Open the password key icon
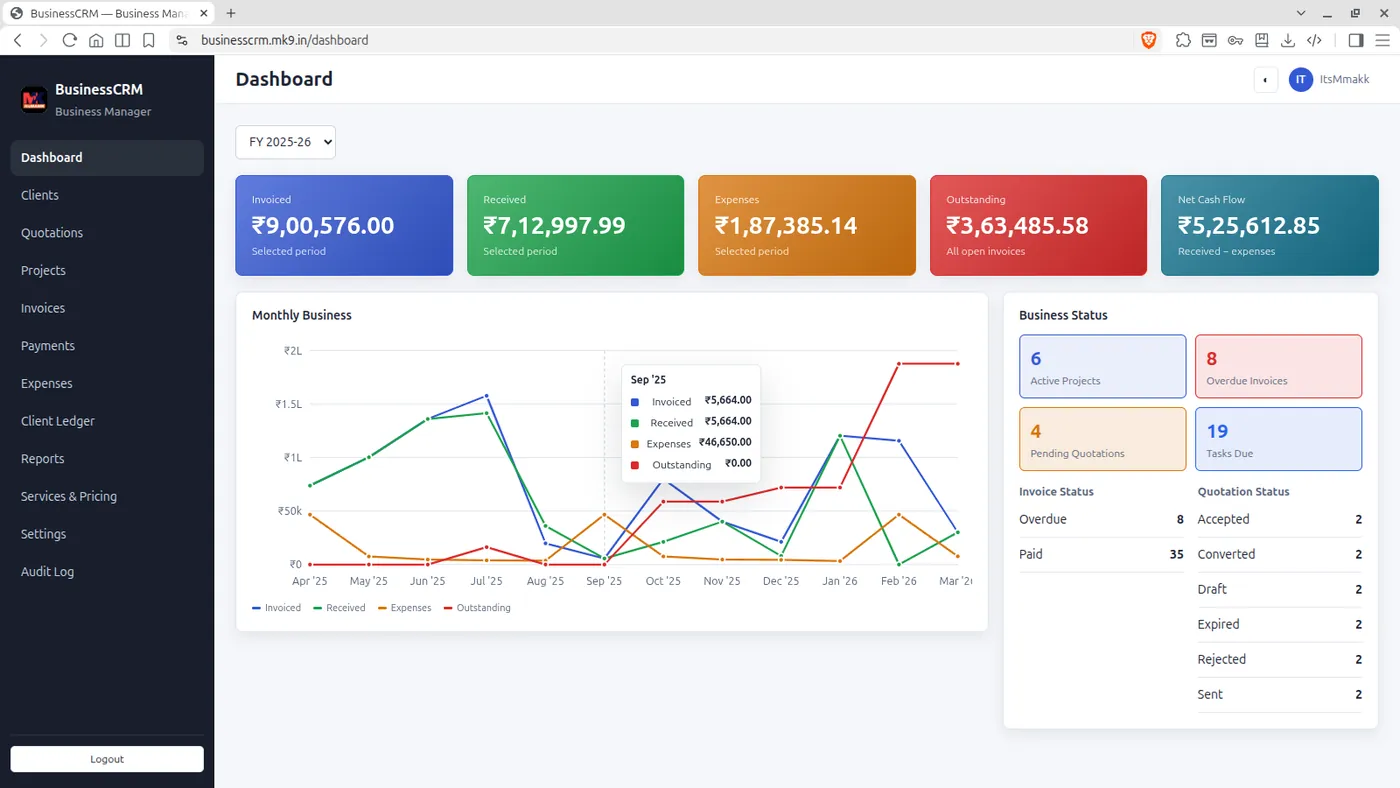1400x788 pixels. coord(1236,40)
